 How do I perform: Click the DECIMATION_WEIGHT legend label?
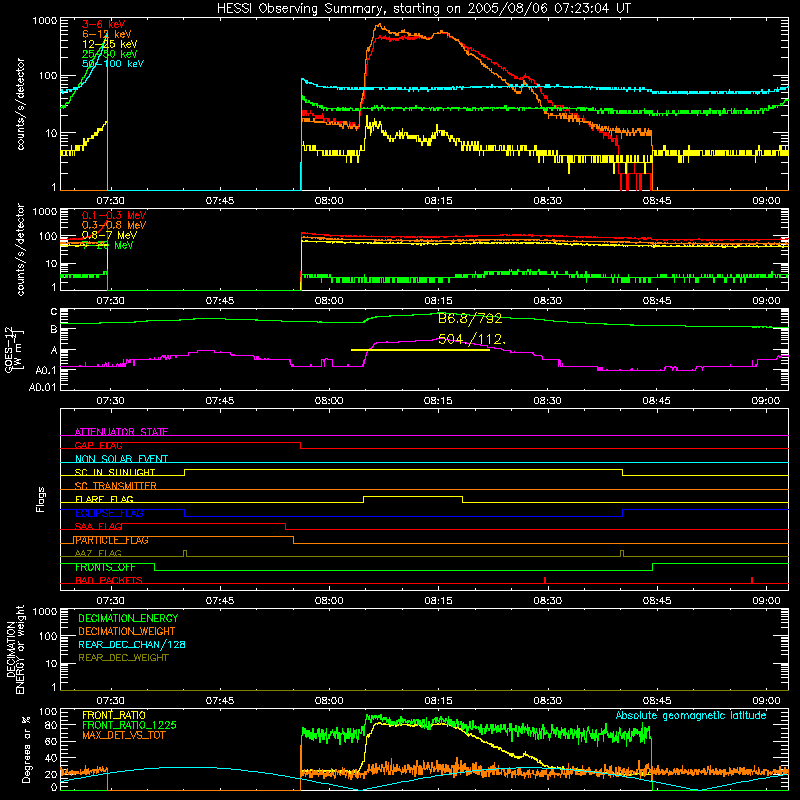[127, 631]
